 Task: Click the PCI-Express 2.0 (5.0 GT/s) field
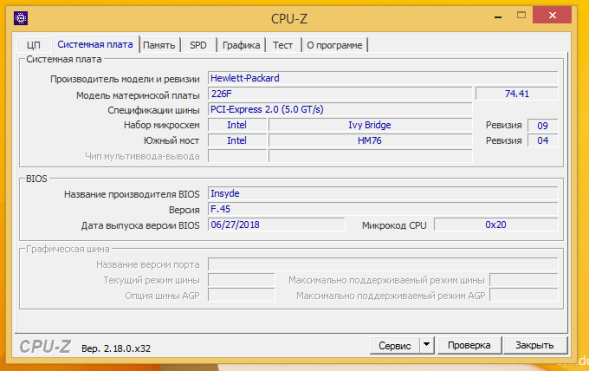pyautogui.click(x=340, y=109)
